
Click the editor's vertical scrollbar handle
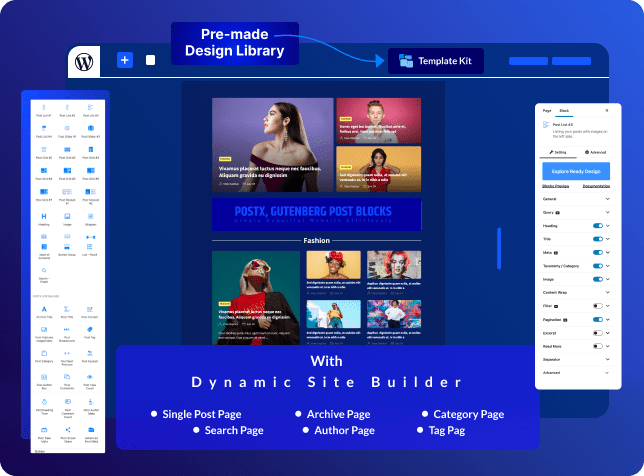coord(498,243)
